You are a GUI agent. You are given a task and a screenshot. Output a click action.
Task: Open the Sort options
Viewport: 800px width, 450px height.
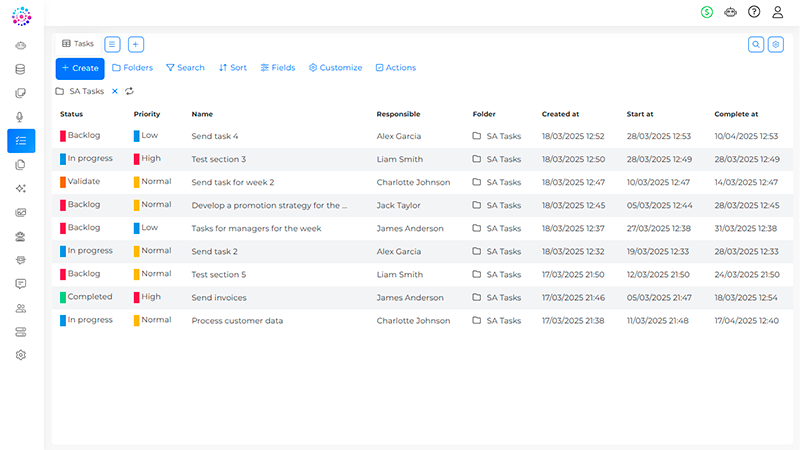click(233, 67)
